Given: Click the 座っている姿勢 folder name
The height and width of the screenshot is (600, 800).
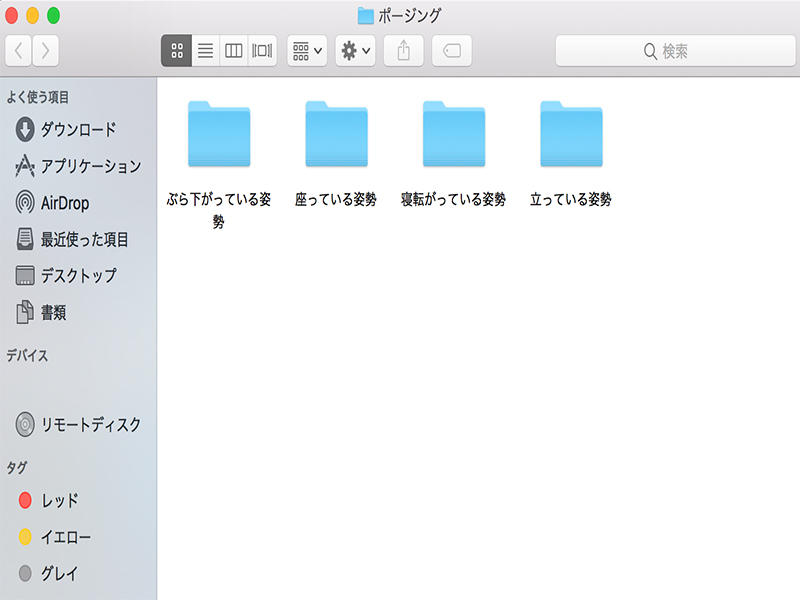Looking at the screenshot, I should tap(336, 199).
